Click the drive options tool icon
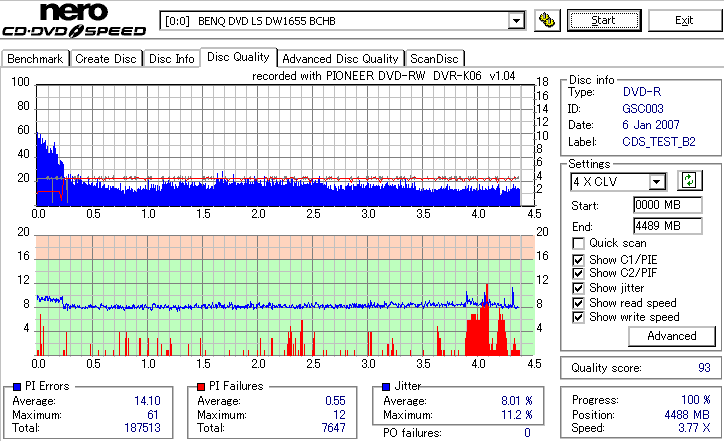This screenshot has width=724, height=441. pos(547,20)
